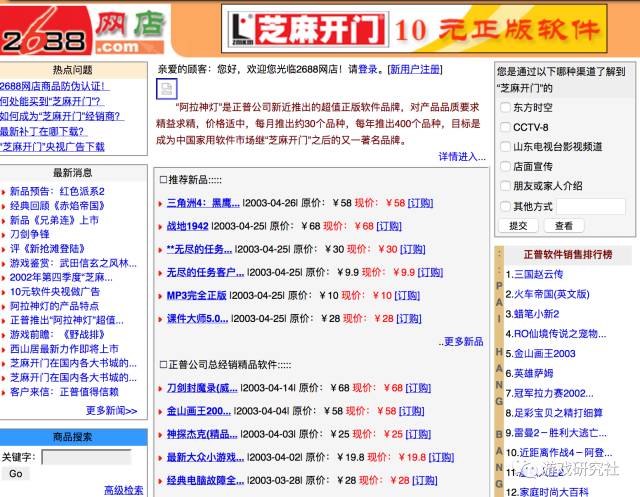Click the 登录 login link

tap(368, 69)
